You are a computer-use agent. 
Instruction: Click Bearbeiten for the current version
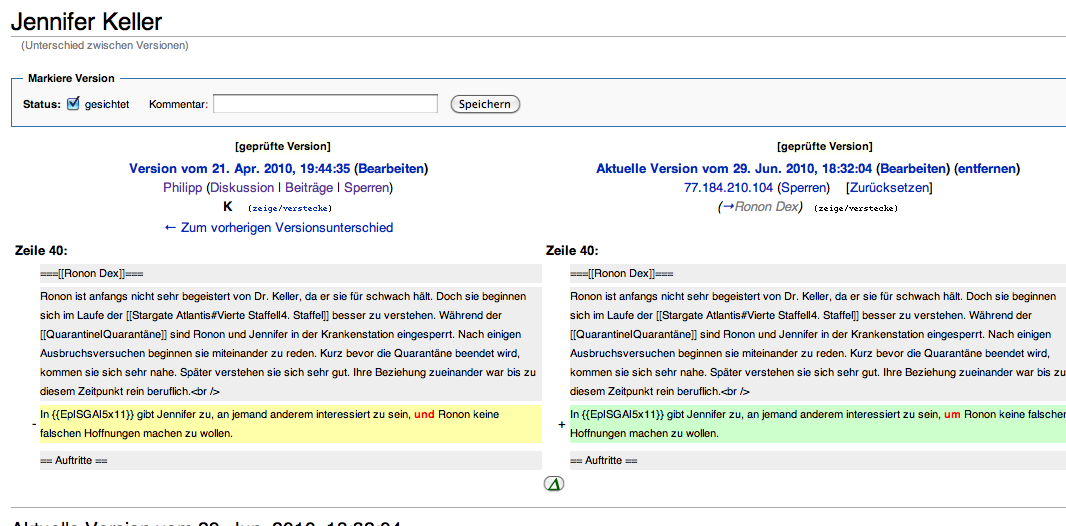[913, 169]
